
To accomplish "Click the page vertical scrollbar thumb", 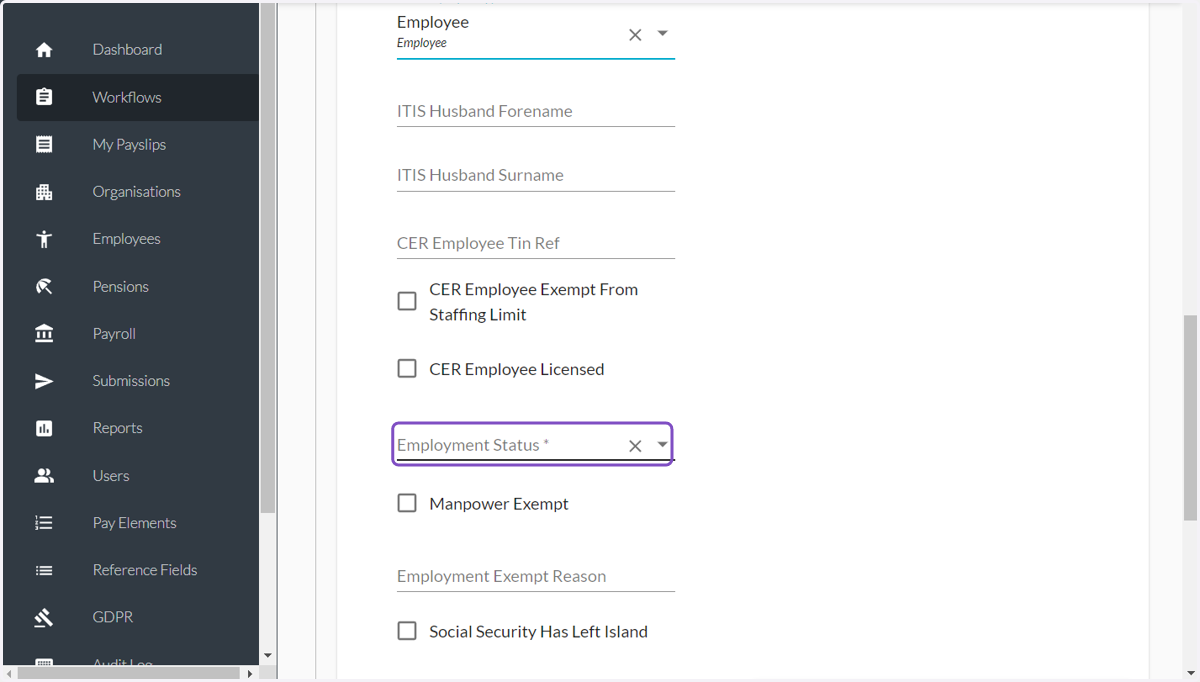I will coord(1190,417).
